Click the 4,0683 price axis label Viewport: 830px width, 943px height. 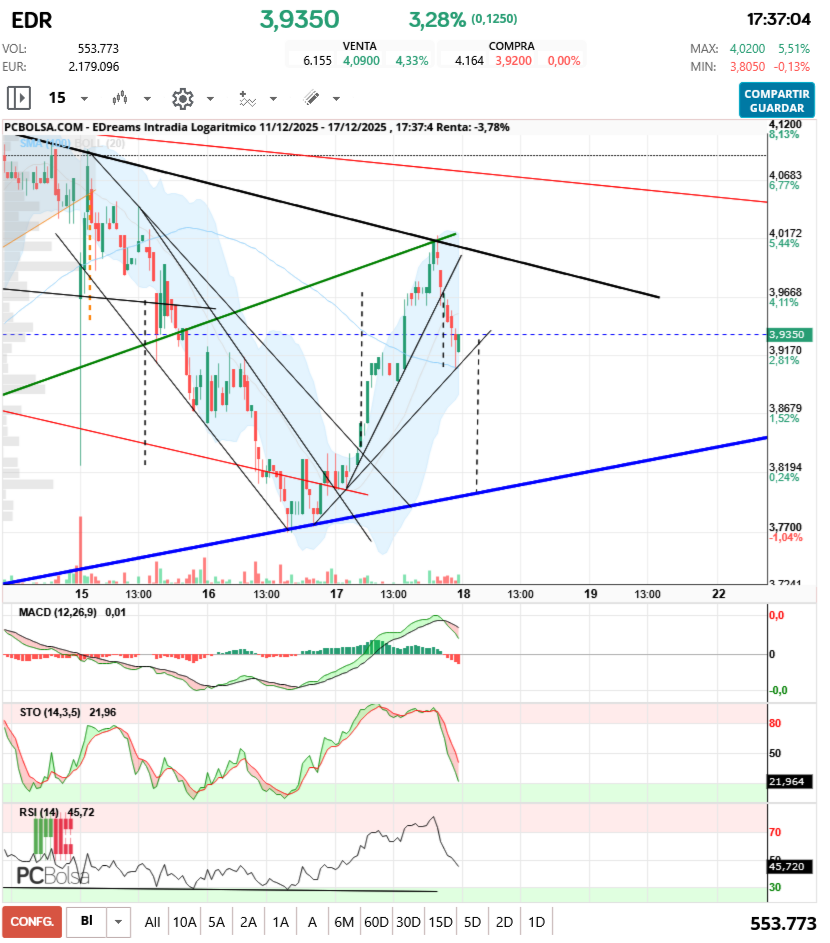(785, 175)
